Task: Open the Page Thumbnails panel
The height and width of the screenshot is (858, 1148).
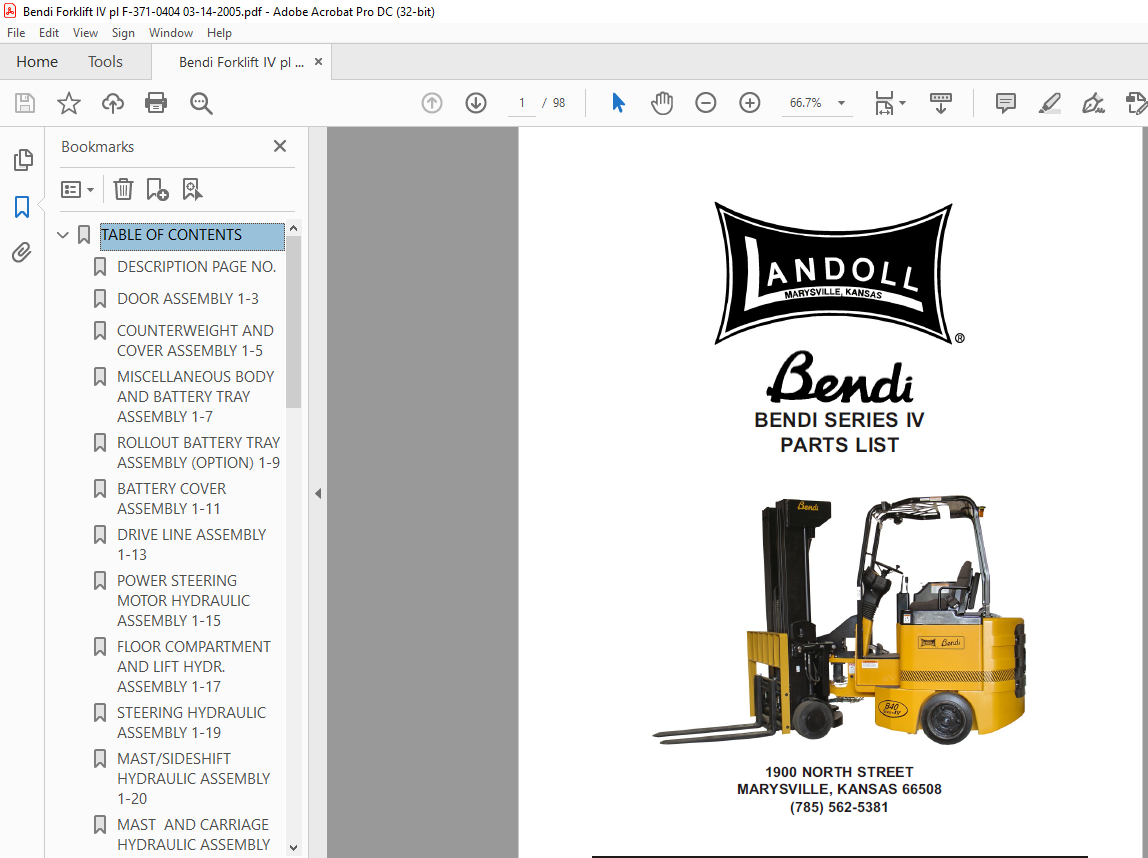Action: click(23, 160)
